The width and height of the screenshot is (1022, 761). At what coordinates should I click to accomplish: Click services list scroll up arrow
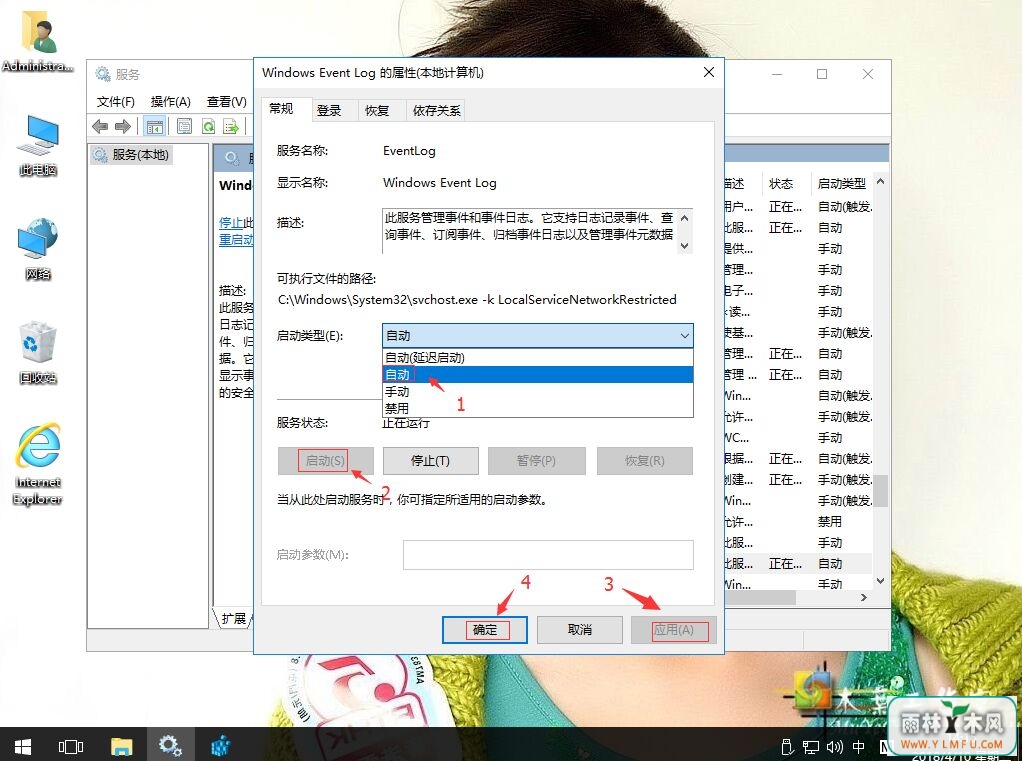(x=881, y=181)
